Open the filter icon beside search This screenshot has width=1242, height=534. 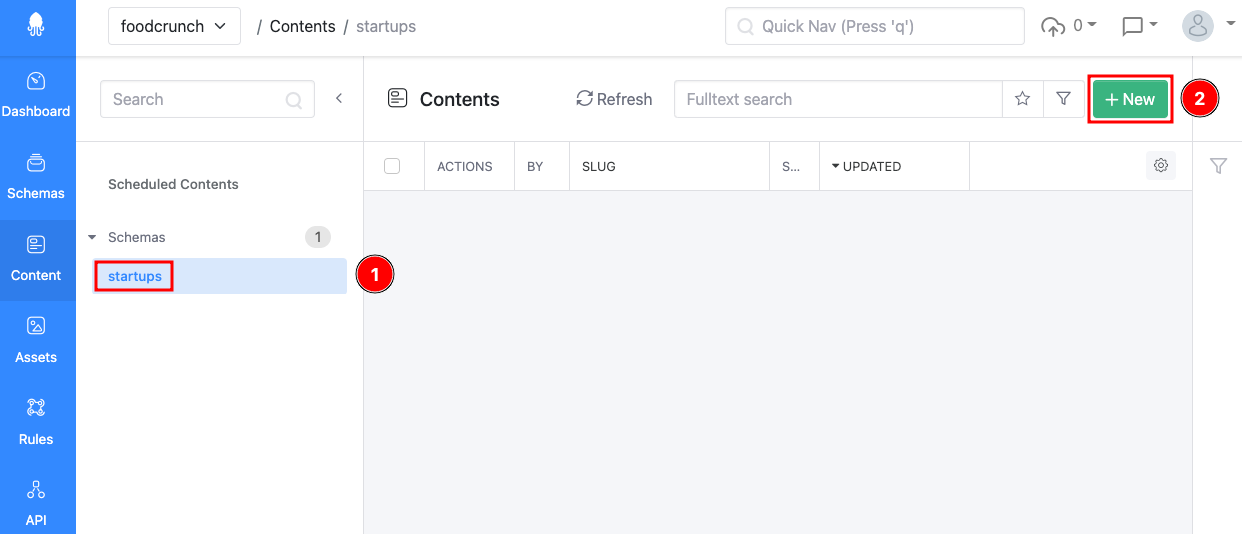point(1063,99)
